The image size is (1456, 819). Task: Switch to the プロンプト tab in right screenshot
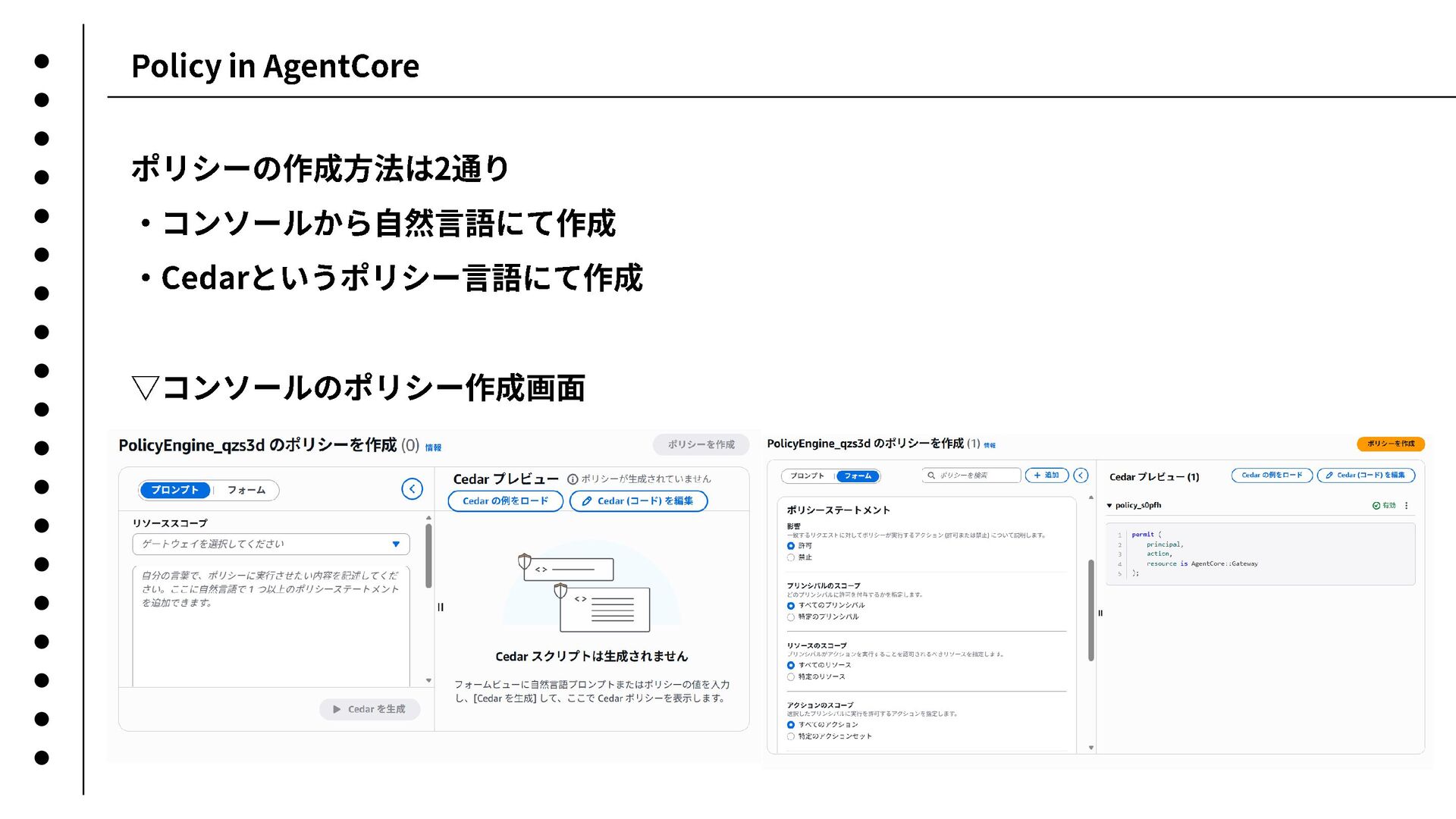807,476
